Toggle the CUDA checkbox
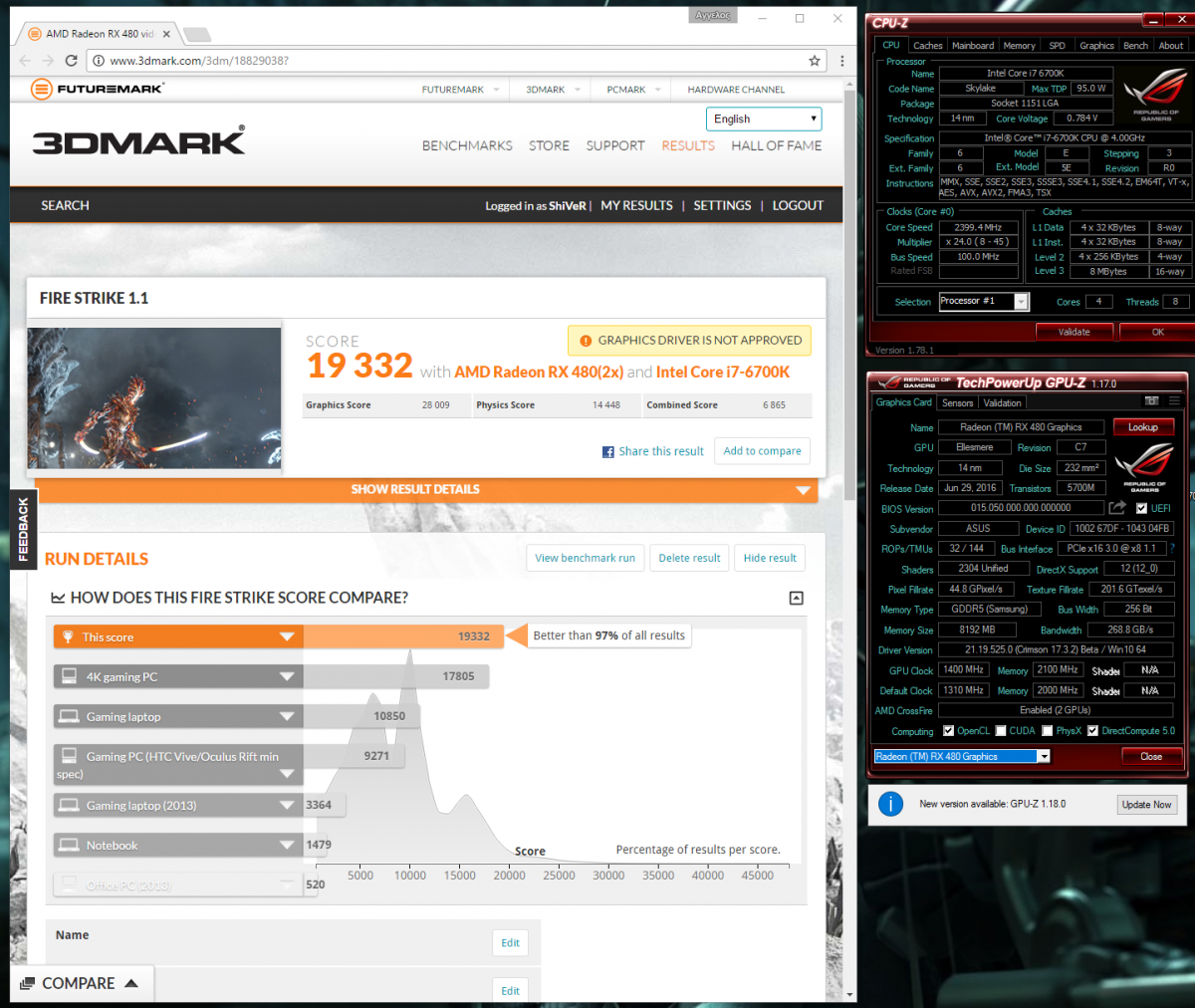This screenshot has width=1195, height=1008. pos(1001,731)
